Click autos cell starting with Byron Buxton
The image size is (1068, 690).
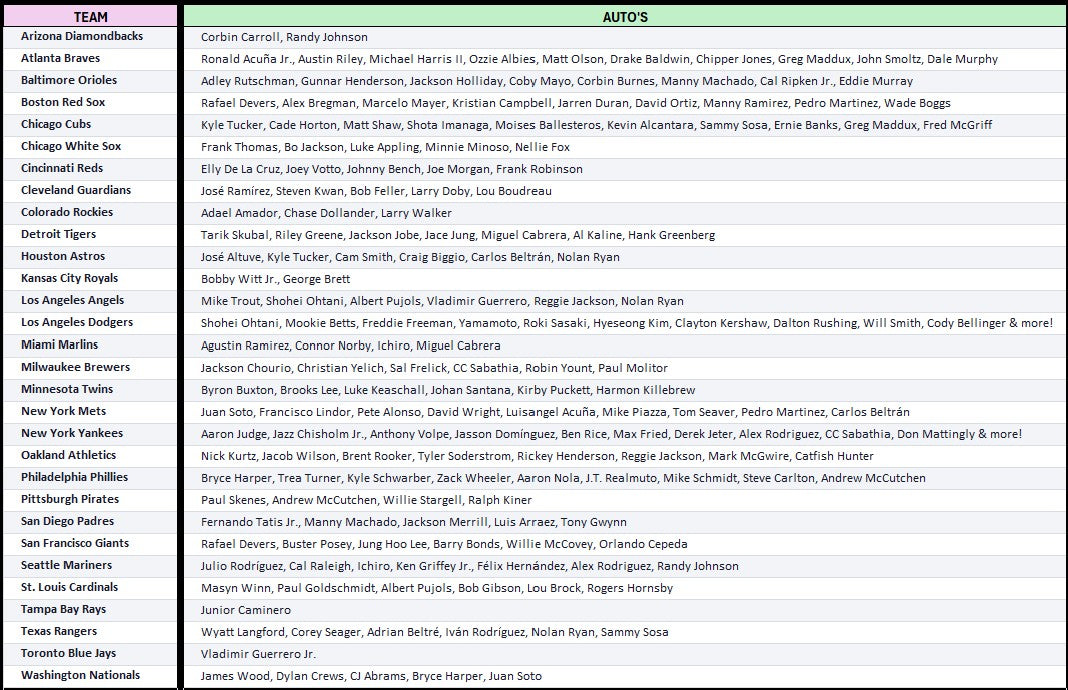pyautogui.click(x=625, y=390)
